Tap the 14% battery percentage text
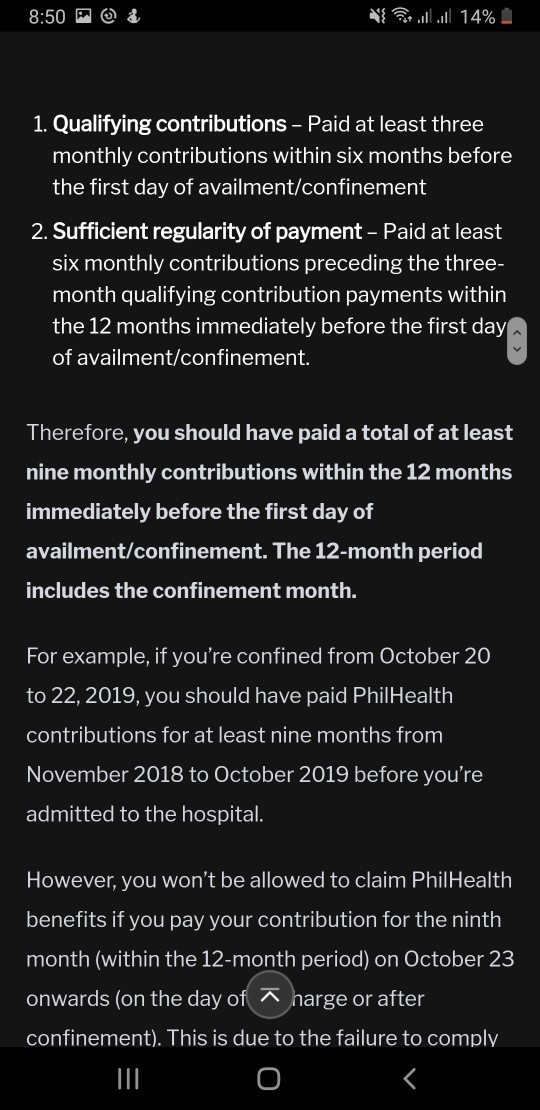Viewport: 540px width, 1110px height. (477, 17)
